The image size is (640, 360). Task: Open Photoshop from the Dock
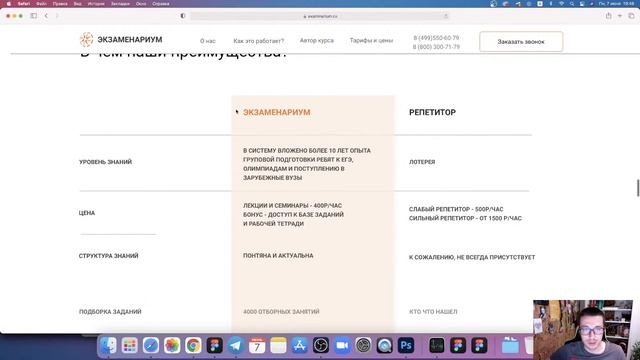tap(406, 345)
